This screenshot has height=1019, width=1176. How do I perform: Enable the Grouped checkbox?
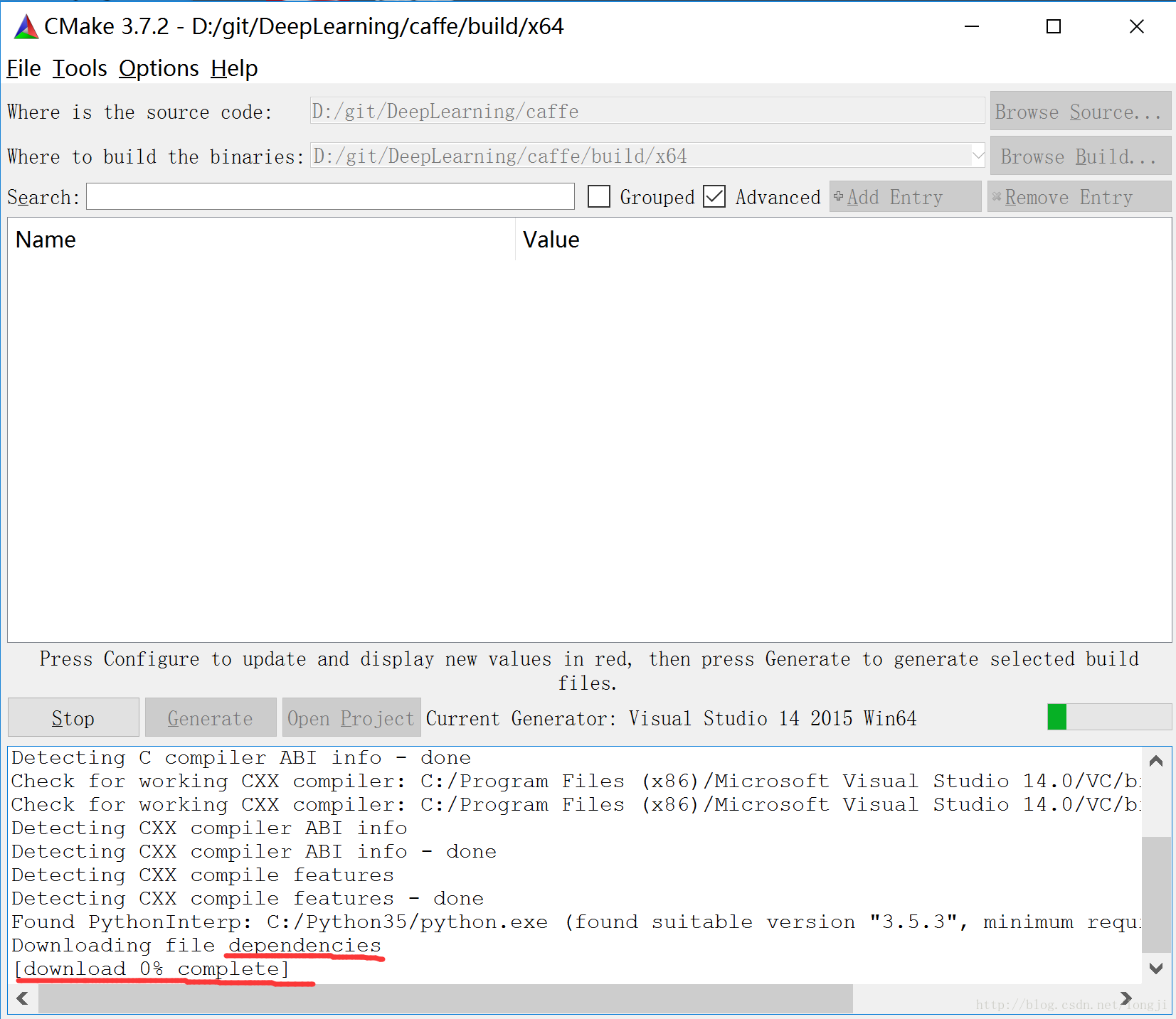coord(599,196)
